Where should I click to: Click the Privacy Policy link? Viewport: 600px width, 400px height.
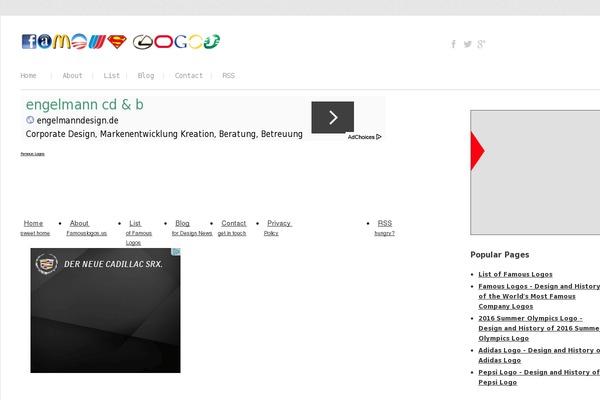[x=278, y=228]
